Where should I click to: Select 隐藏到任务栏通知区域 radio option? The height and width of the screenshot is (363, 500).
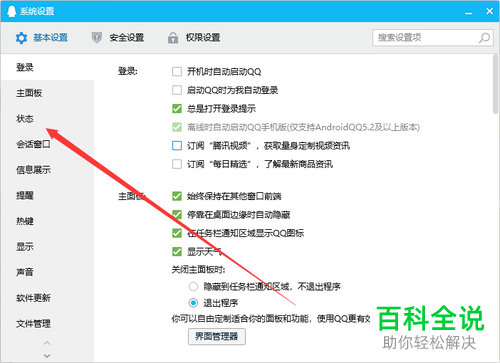pos(193,286)
